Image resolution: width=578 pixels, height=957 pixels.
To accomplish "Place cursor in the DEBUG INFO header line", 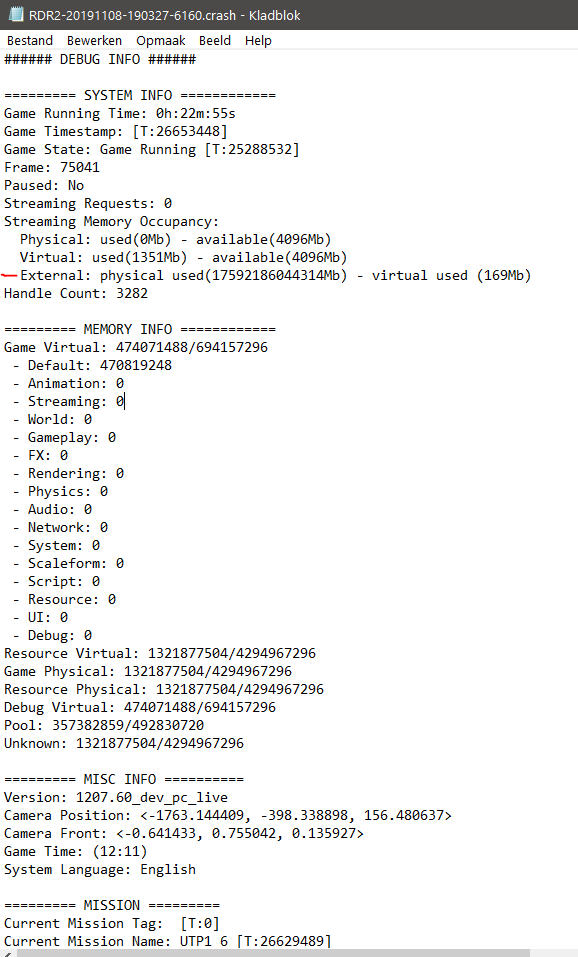I will pyautogui.click(x=100, y=59).
